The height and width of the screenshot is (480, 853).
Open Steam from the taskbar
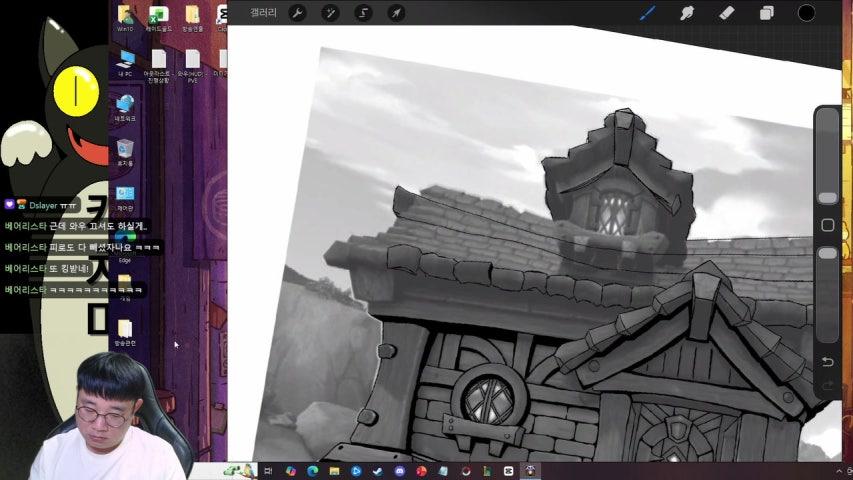tap(377, 471)
